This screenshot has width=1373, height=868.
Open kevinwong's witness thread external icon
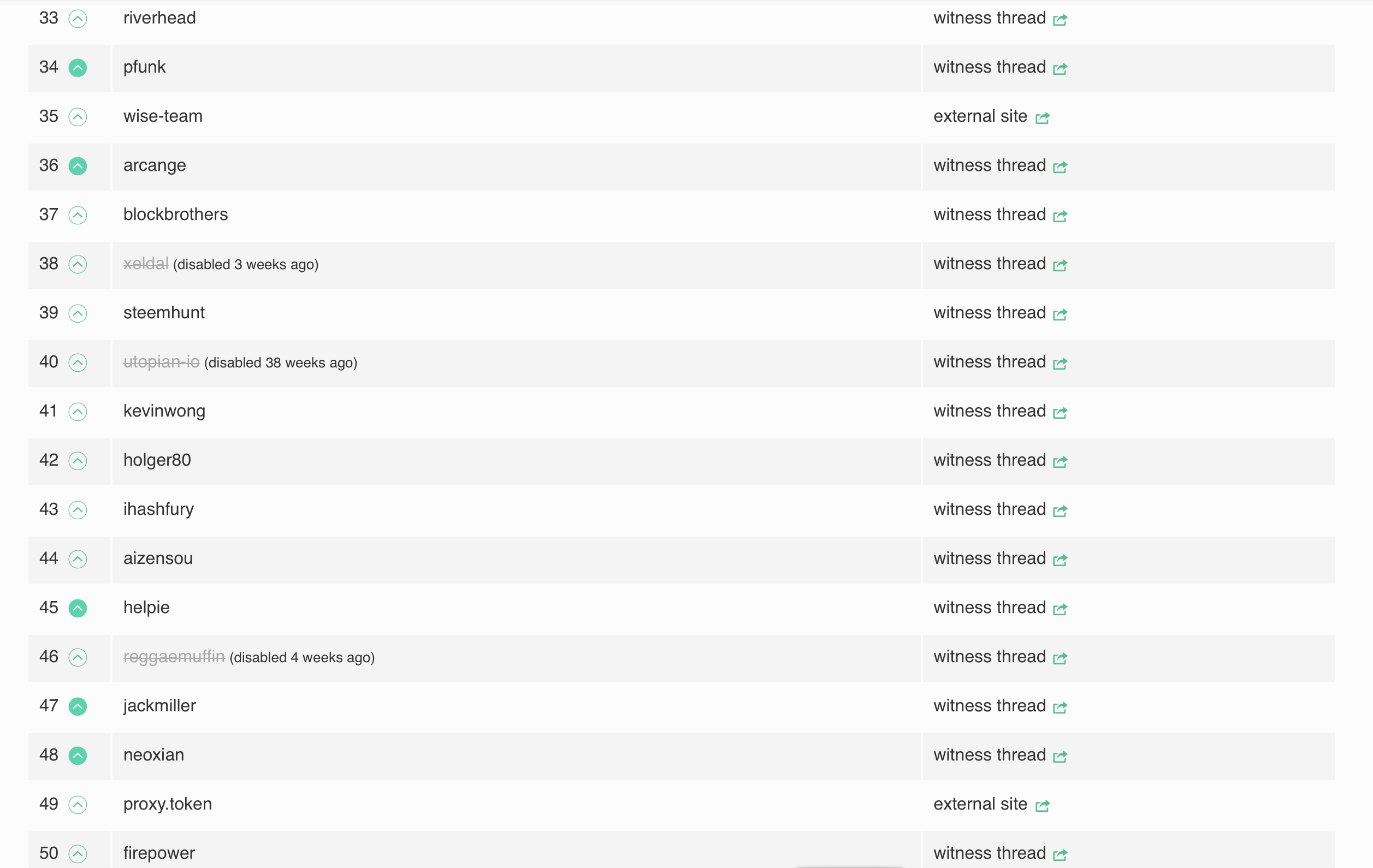click(x=1060, y=413)
